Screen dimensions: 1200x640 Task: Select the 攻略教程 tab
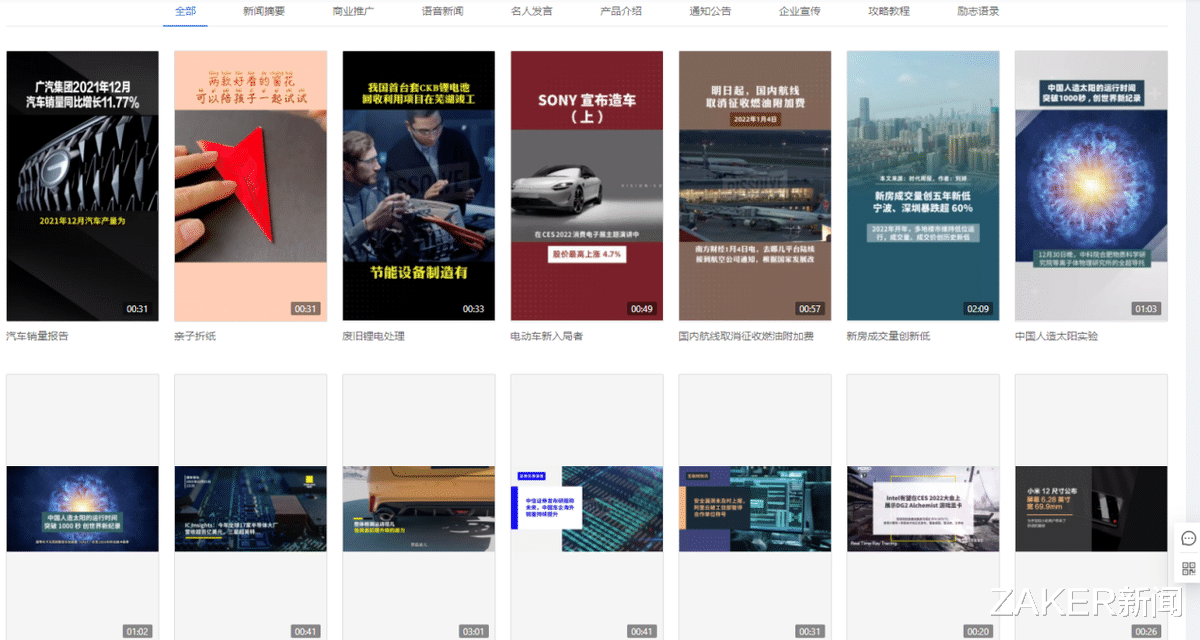tap(889, 11)
